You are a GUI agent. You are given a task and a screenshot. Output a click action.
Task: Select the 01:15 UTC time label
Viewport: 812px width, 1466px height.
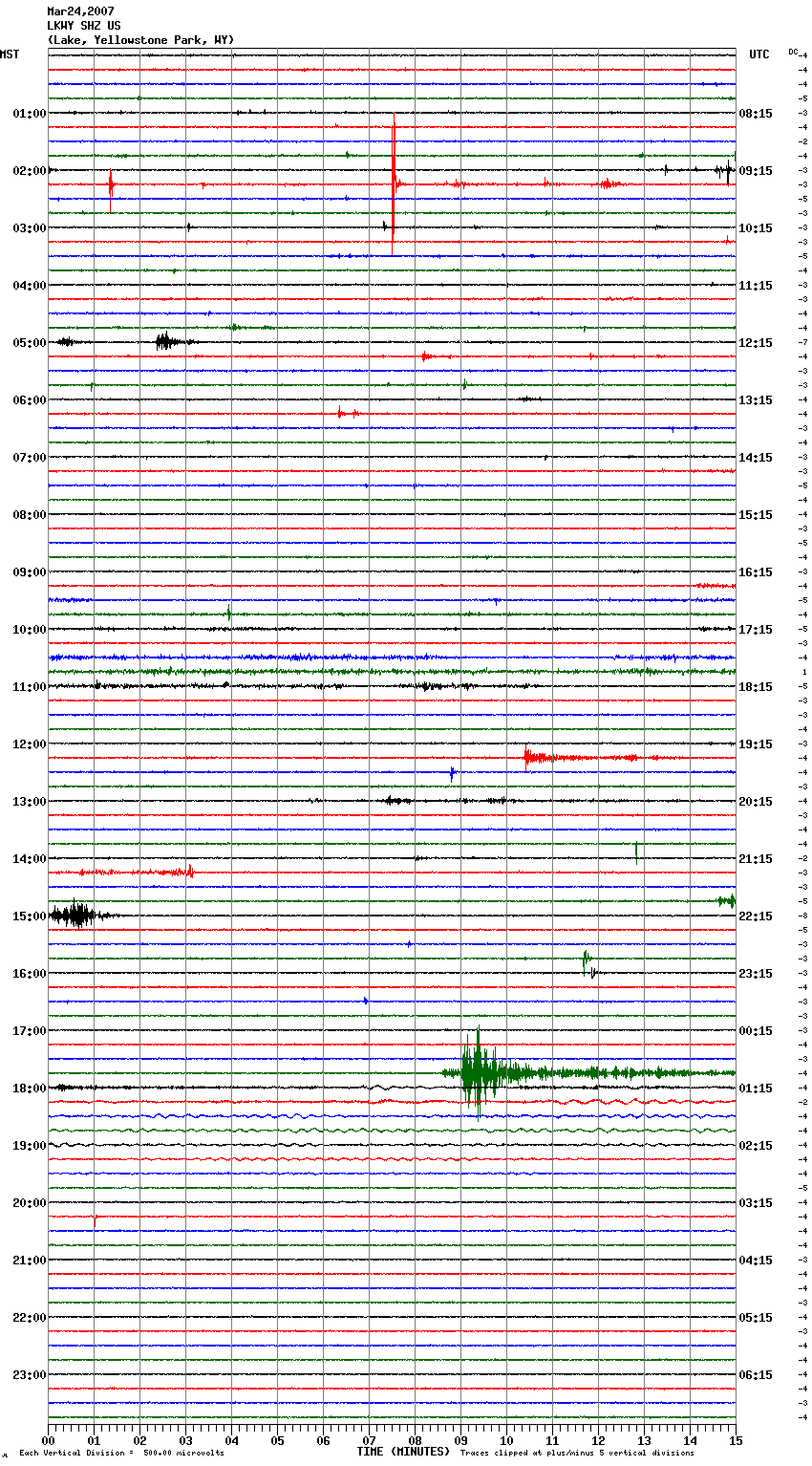pos(756,1088)
